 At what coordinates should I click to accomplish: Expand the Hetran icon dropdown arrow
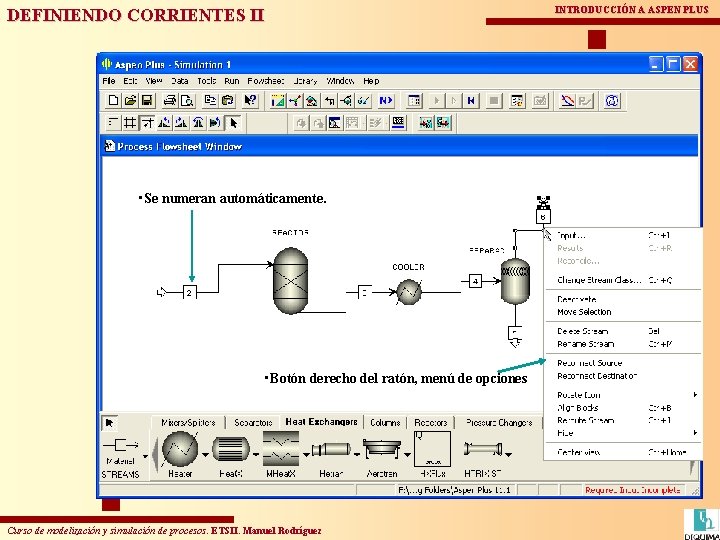coord(357,455)
